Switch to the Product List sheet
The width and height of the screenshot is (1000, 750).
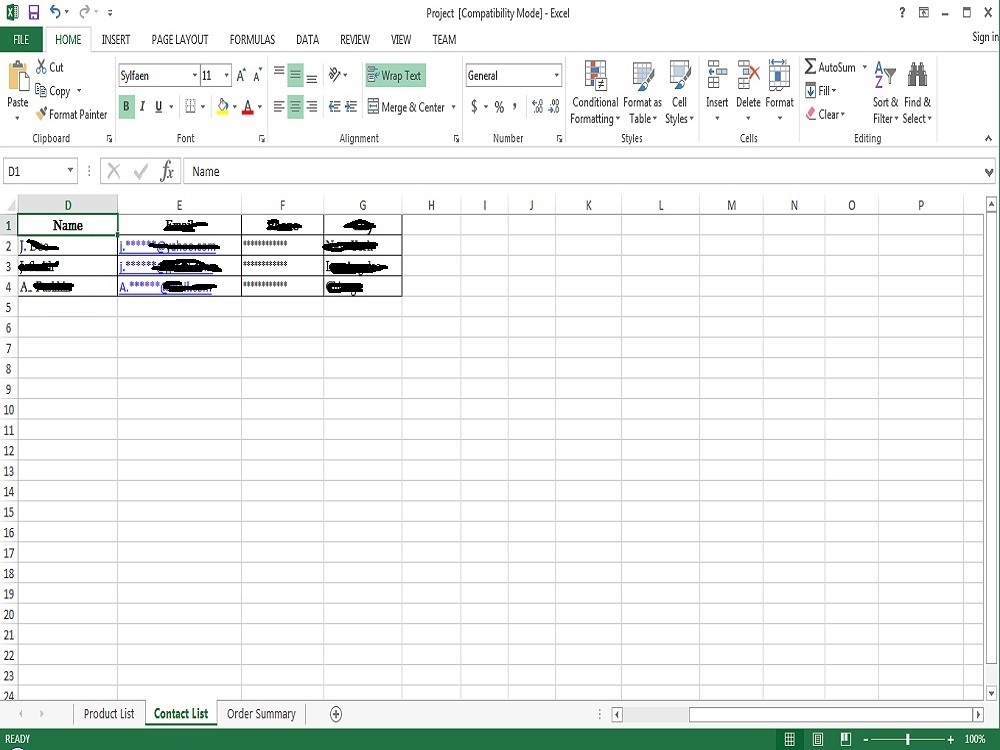click(109, 714)
